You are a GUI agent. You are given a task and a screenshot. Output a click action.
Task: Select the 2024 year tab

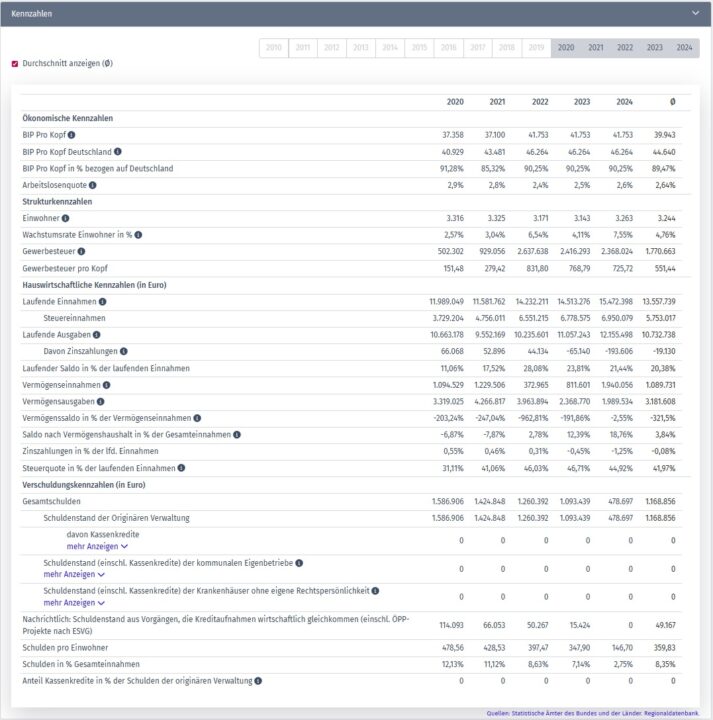point(684,48)
